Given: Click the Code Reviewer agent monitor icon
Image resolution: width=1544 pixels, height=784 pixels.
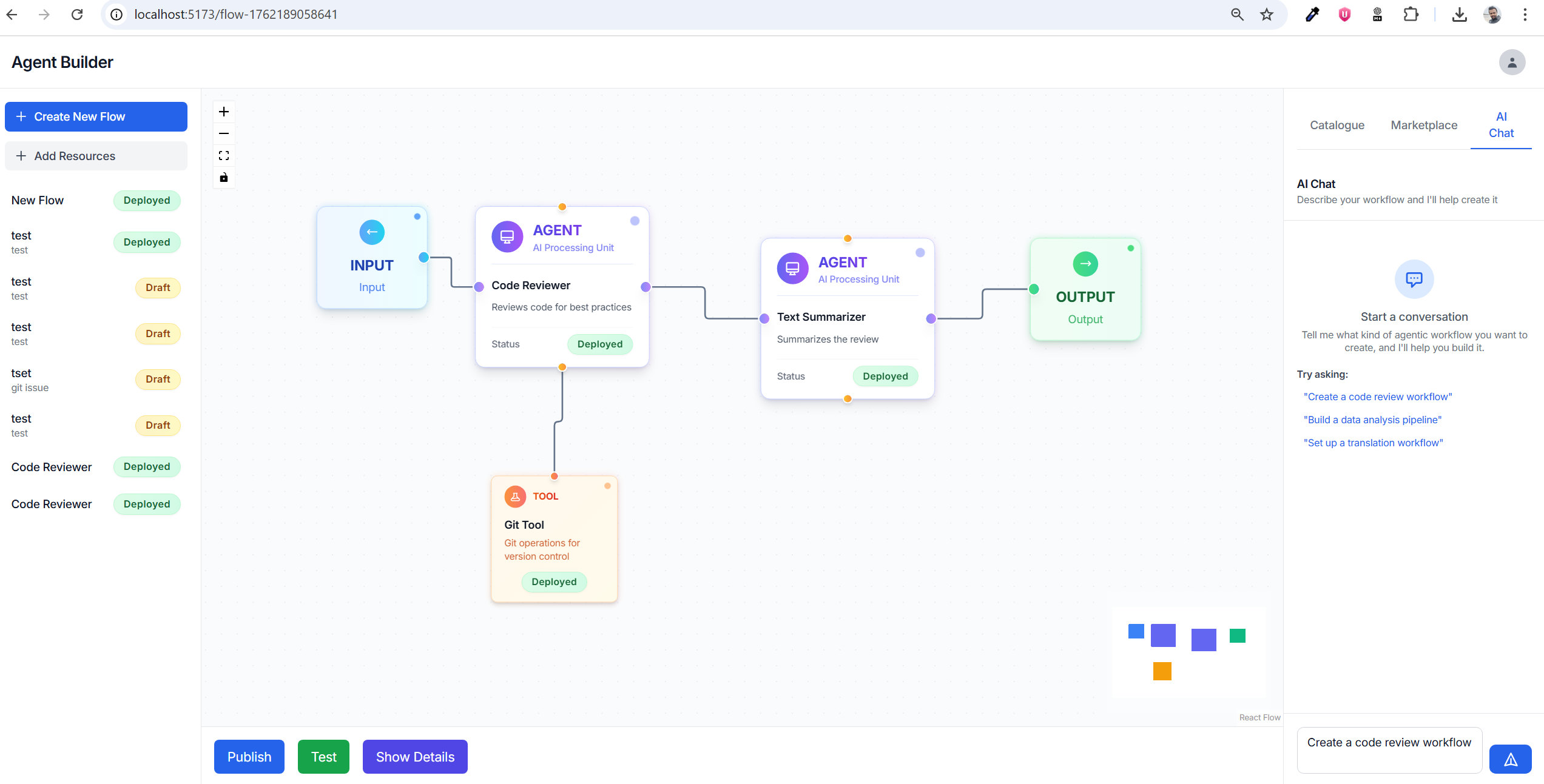Looking at the screenshot, I should [507, 236].
